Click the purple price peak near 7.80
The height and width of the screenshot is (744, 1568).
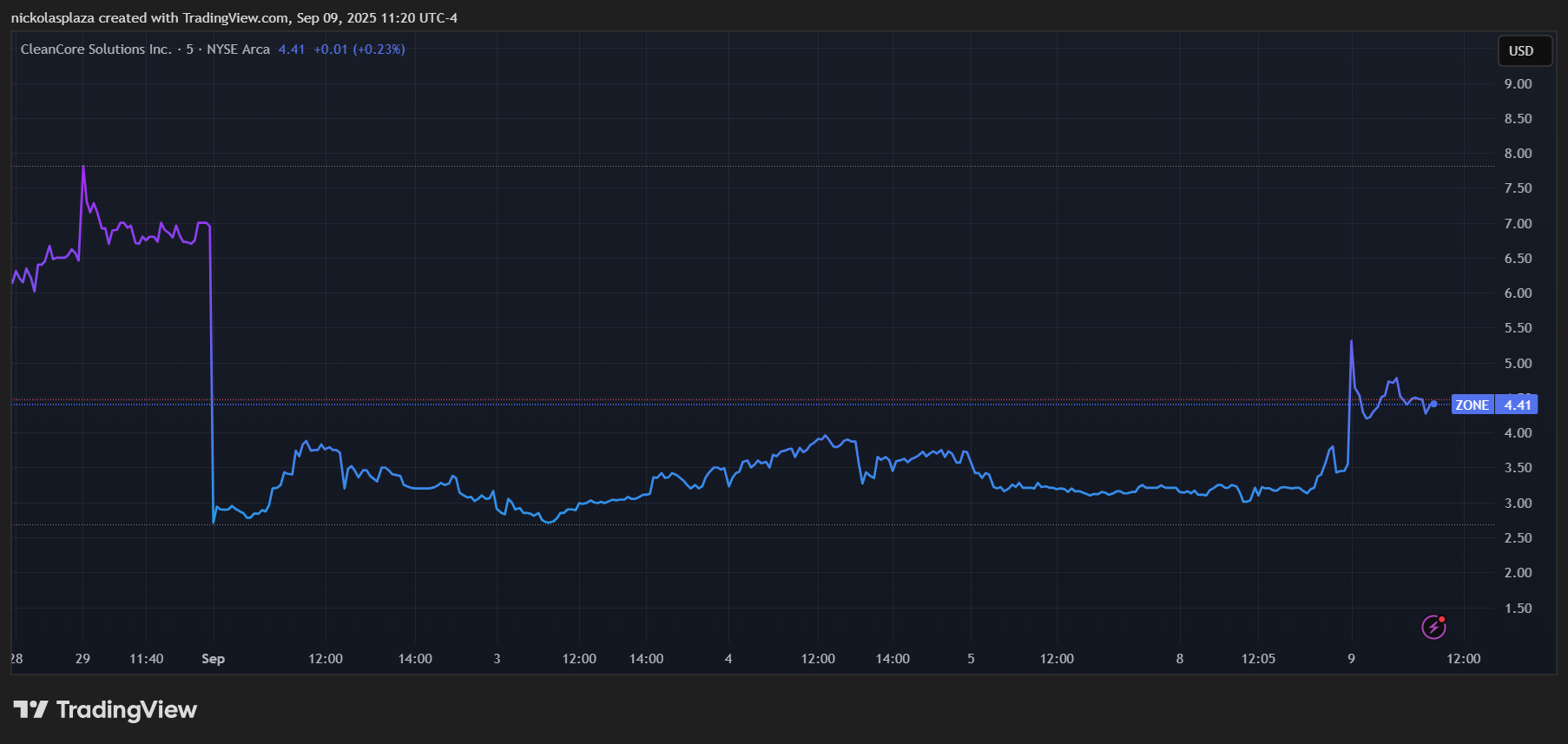click(x=83, y=167)
